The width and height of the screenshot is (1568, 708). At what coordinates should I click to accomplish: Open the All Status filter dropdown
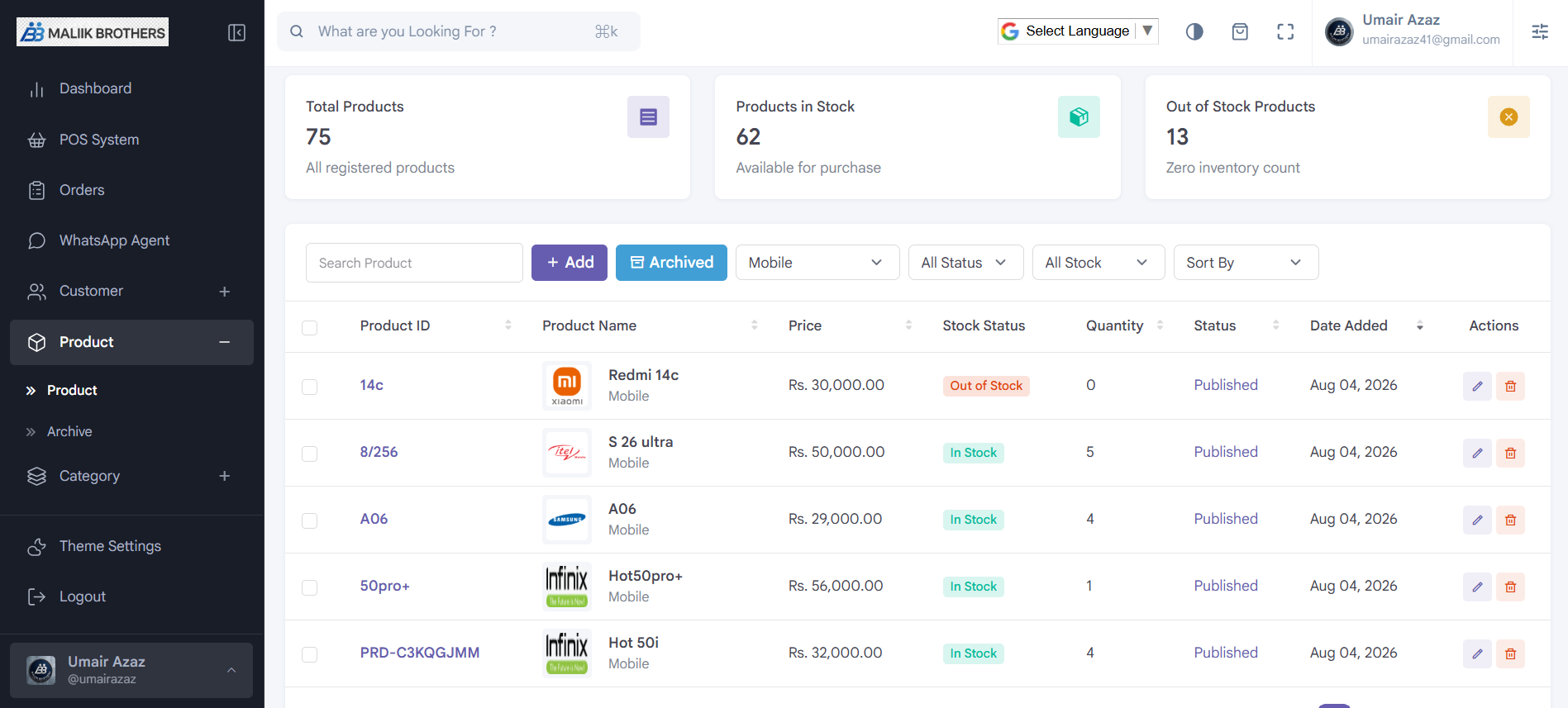click(x=965, y=263)
